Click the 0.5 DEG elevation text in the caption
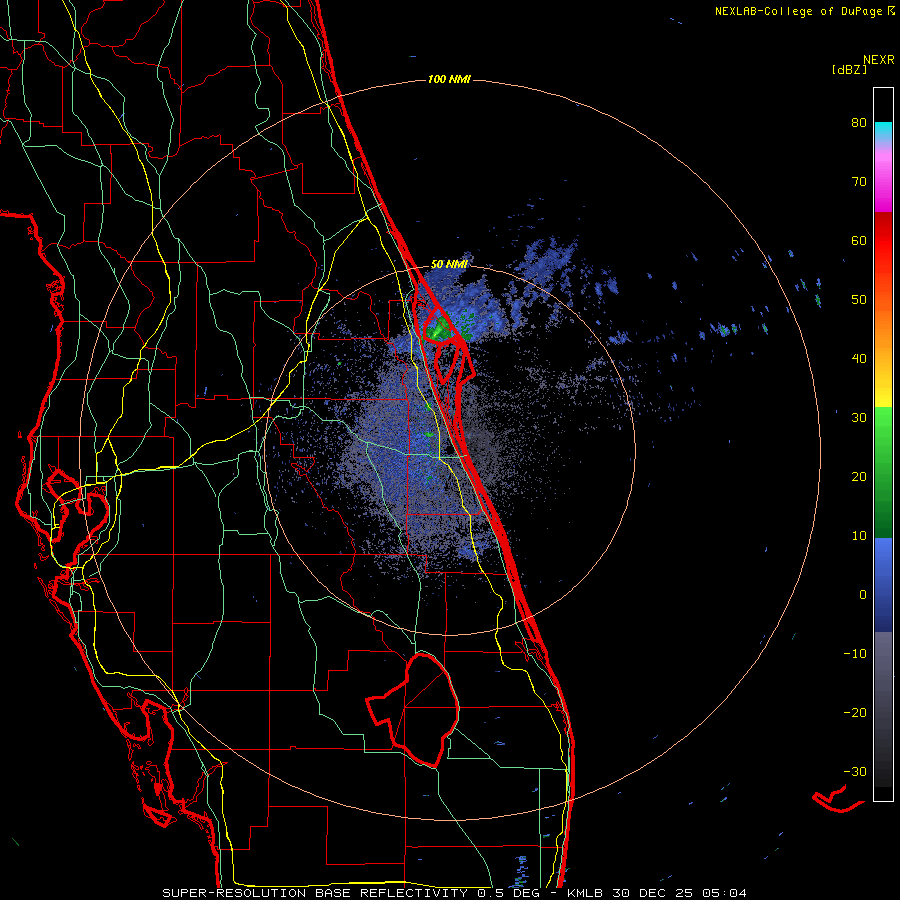Screen dimensions: 900x900 tap(509, 893)
